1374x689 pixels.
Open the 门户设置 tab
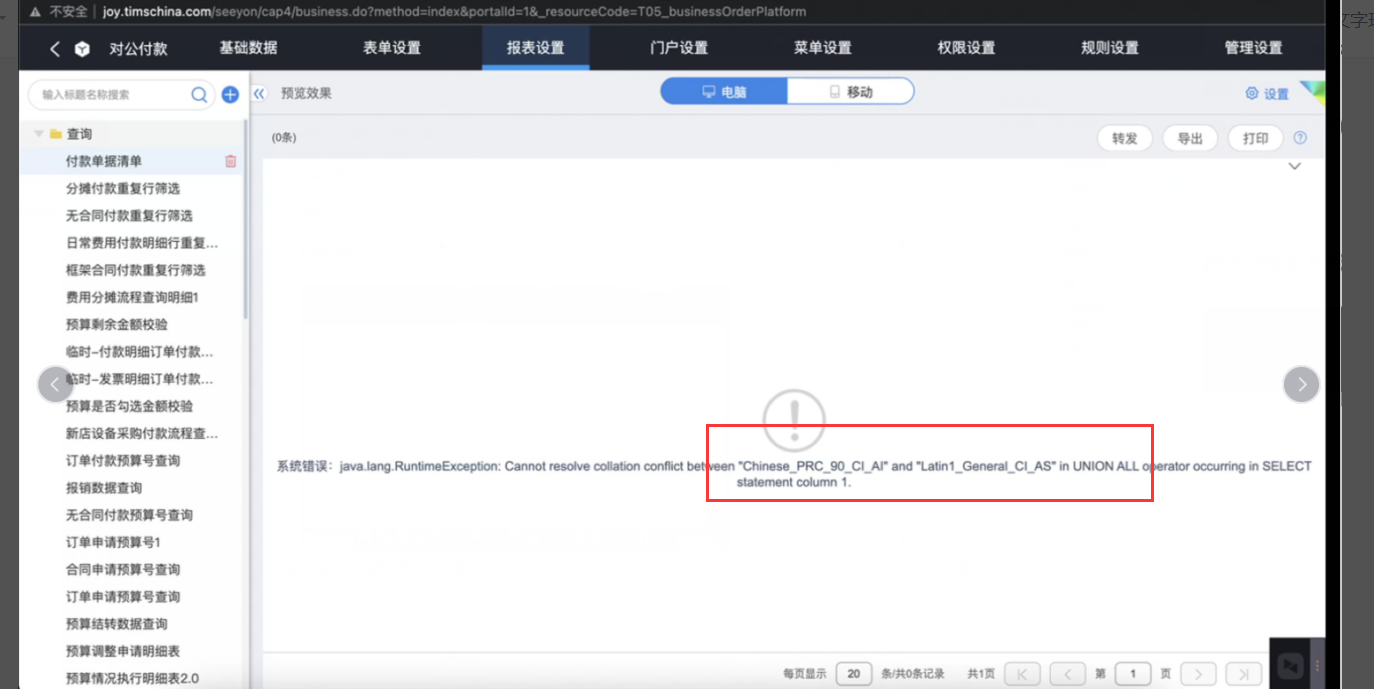click(679, 48)
